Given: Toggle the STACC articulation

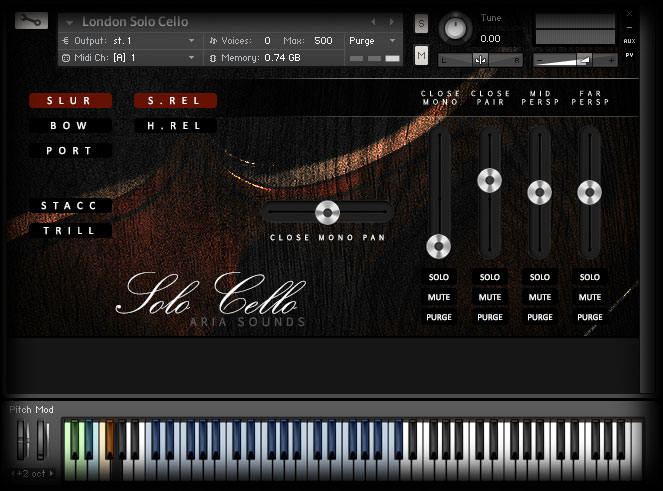Looking at the screenshot, I should pos(70,206).
